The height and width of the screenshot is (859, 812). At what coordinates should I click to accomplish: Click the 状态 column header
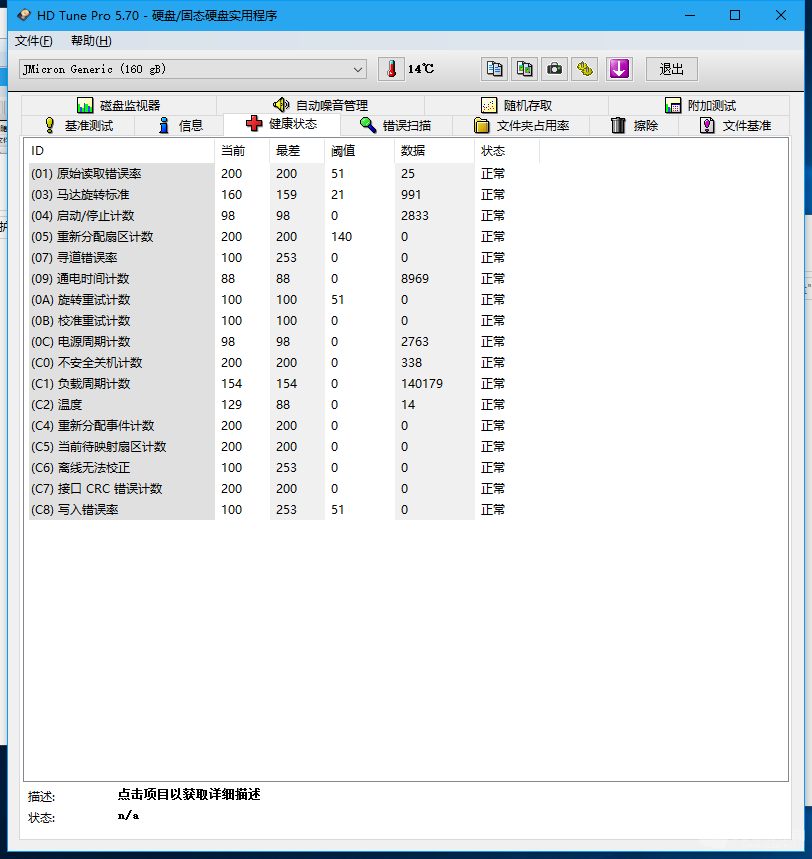pyautogui.click(x=507, y=151)
